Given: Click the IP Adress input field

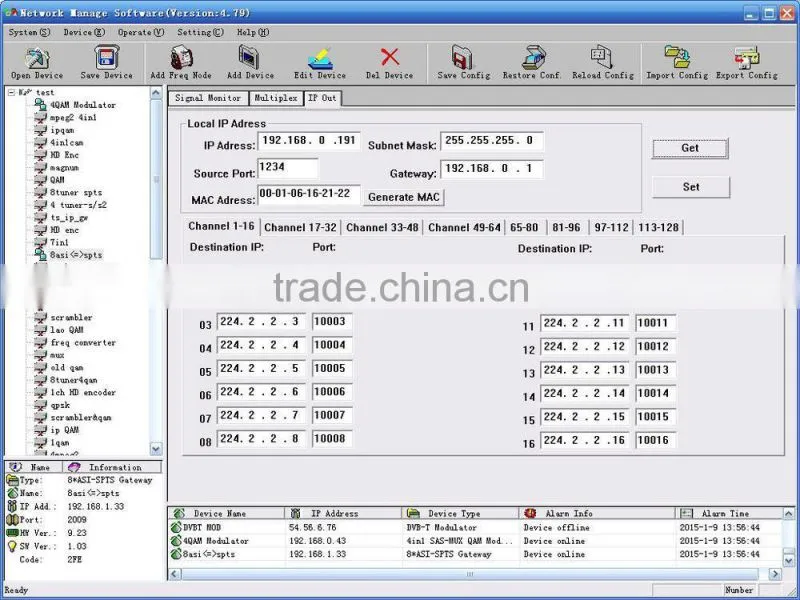Looking at the screenshot, I should (x=309, y=141).
